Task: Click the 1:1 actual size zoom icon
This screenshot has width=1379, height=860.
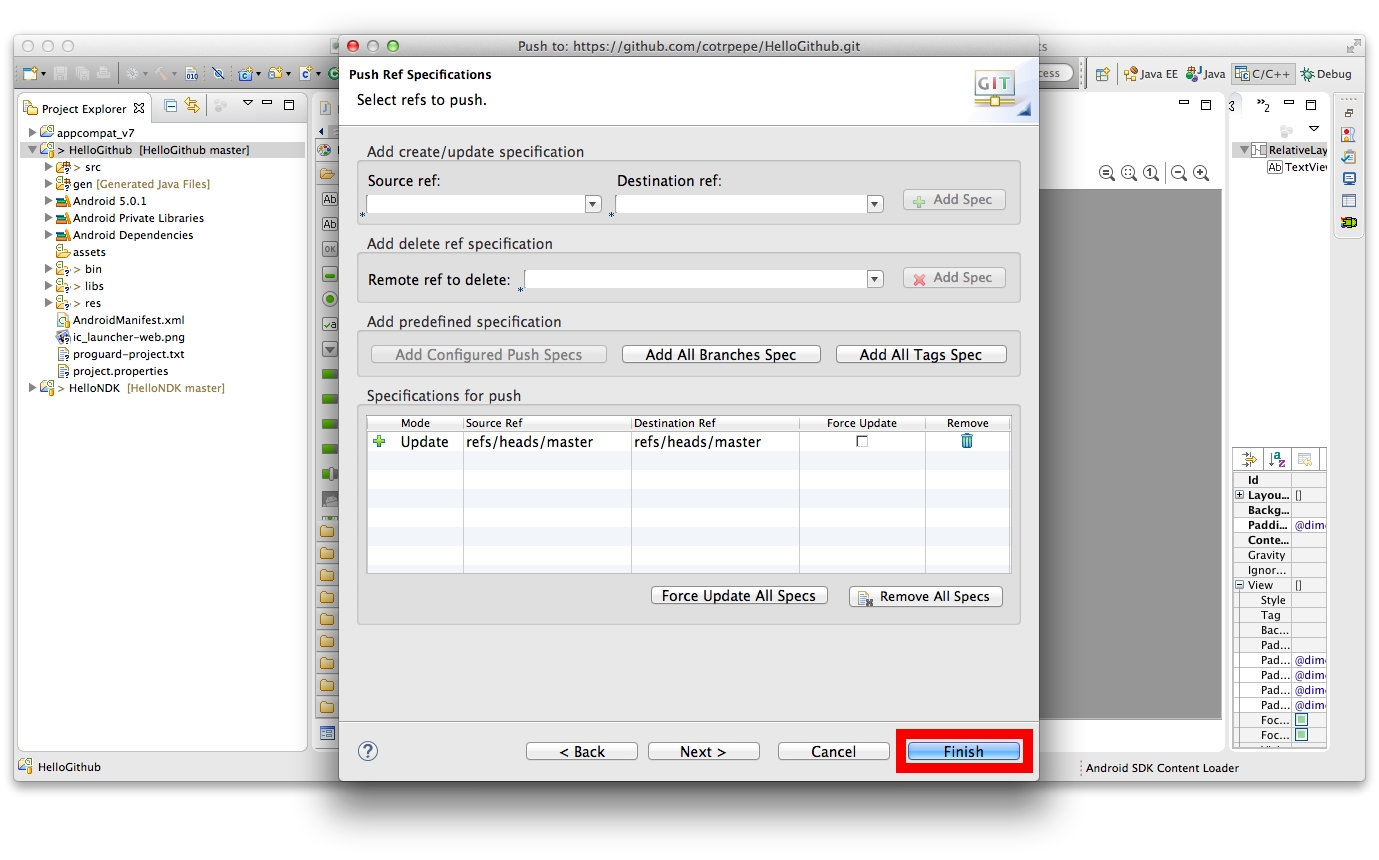Action: 1150,173
